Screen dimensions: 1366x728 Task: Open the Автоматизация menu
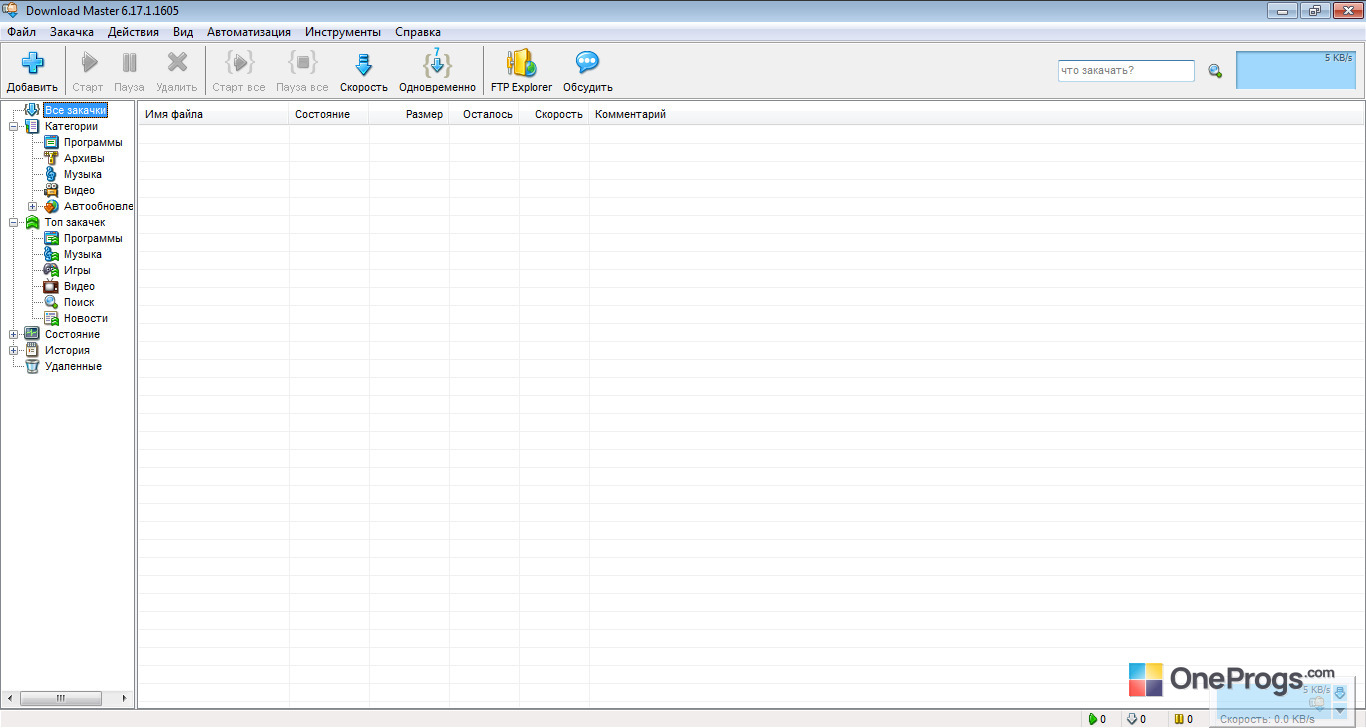click(x=249, y=32)
